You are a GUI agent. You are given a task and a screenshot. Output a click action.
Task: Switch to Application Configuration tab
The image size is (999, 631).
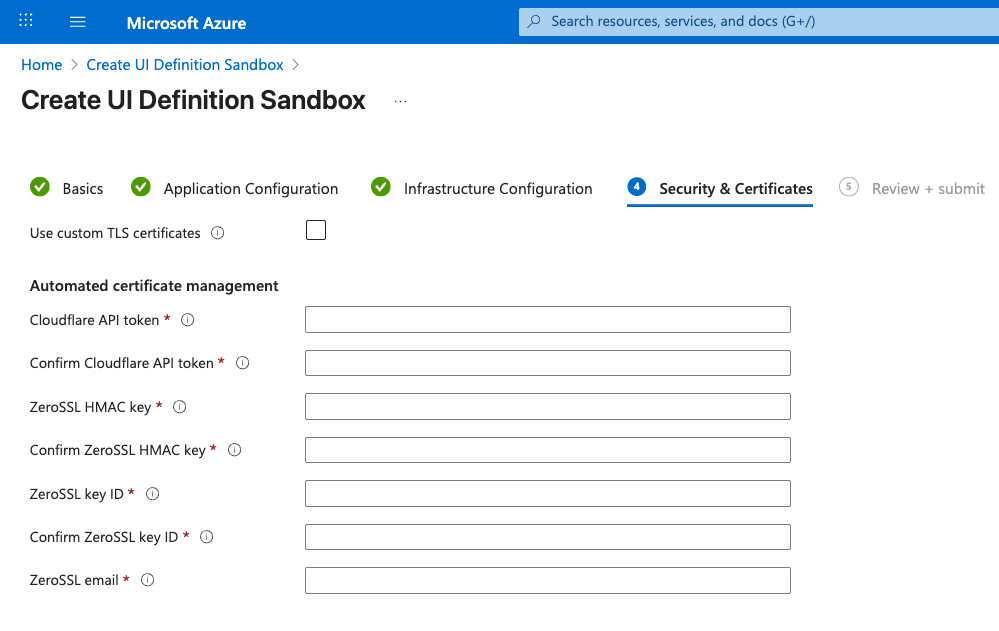234,188
